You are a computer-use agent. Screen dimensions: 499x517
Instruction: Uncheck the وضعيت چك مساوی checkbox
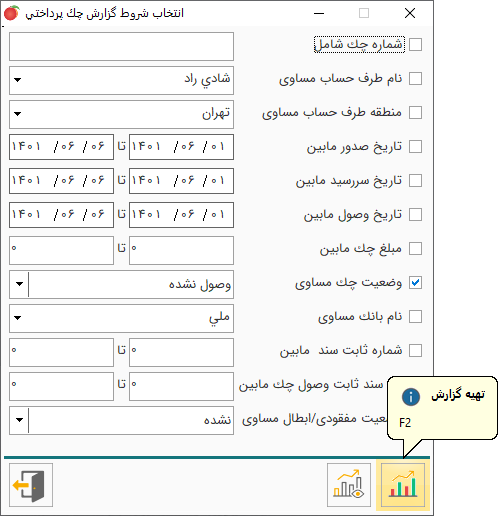coord(415,283)
